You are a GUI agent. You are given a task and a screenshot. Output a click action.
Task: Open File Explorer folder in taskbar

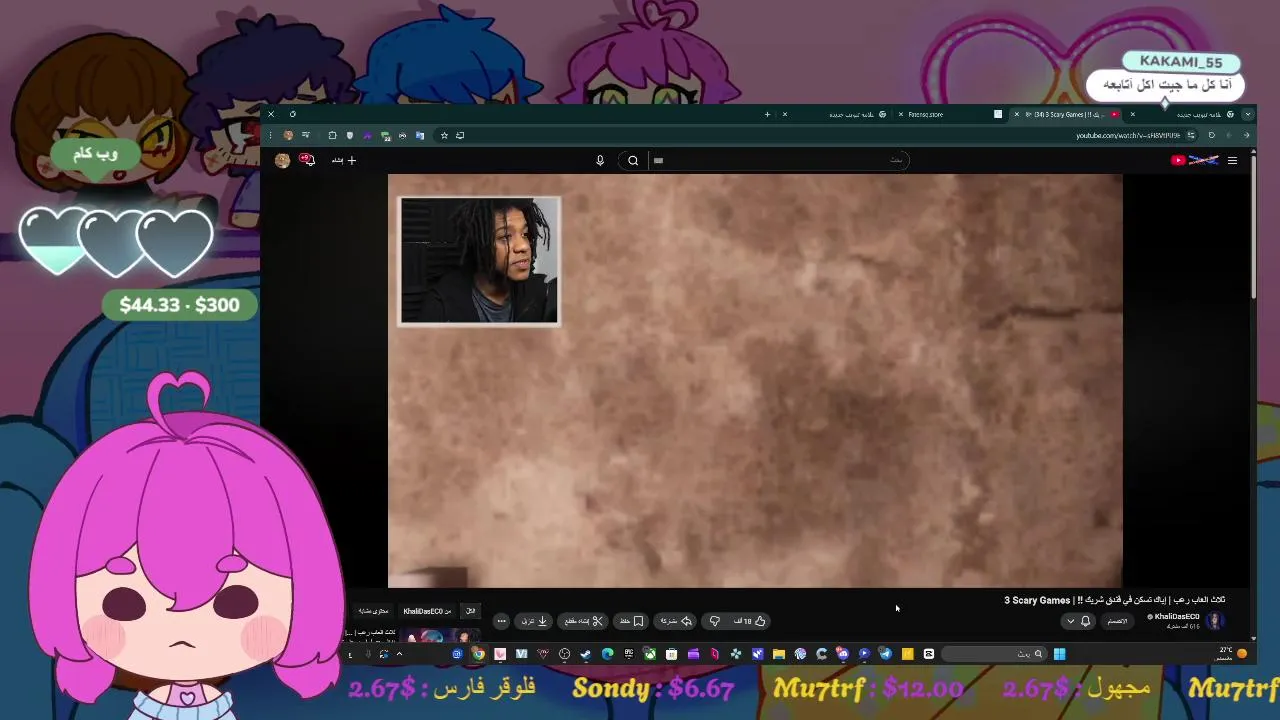[778, 654]
